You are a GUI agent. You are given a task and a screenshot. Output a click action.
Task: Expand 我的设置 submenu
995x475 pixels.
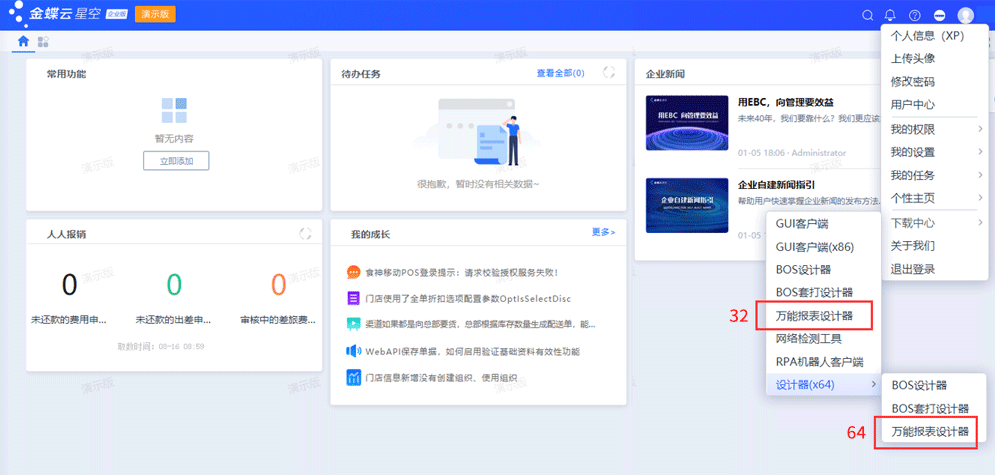click(935, 152)
